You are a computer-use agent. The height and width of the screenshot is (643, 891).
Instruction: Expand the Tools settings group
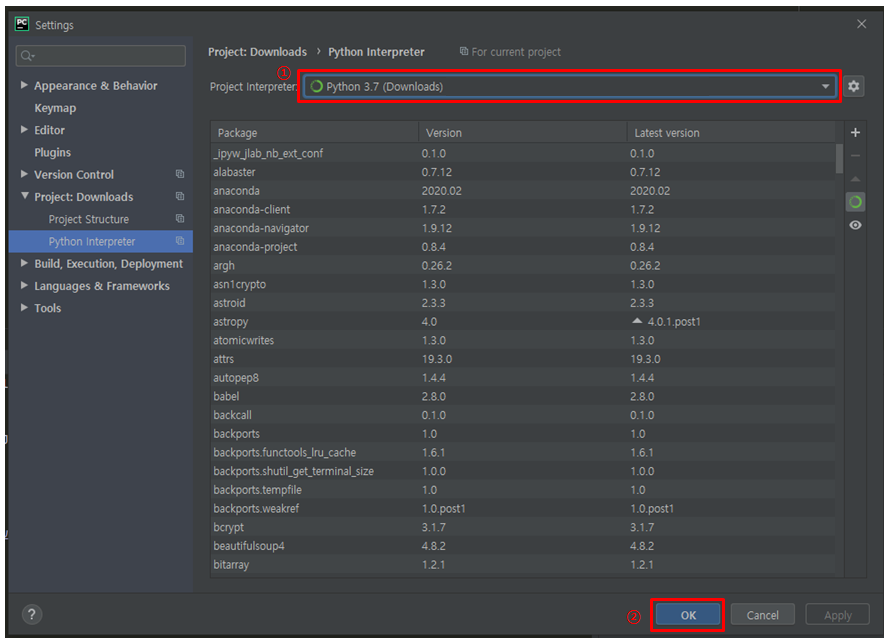point(24,307)
